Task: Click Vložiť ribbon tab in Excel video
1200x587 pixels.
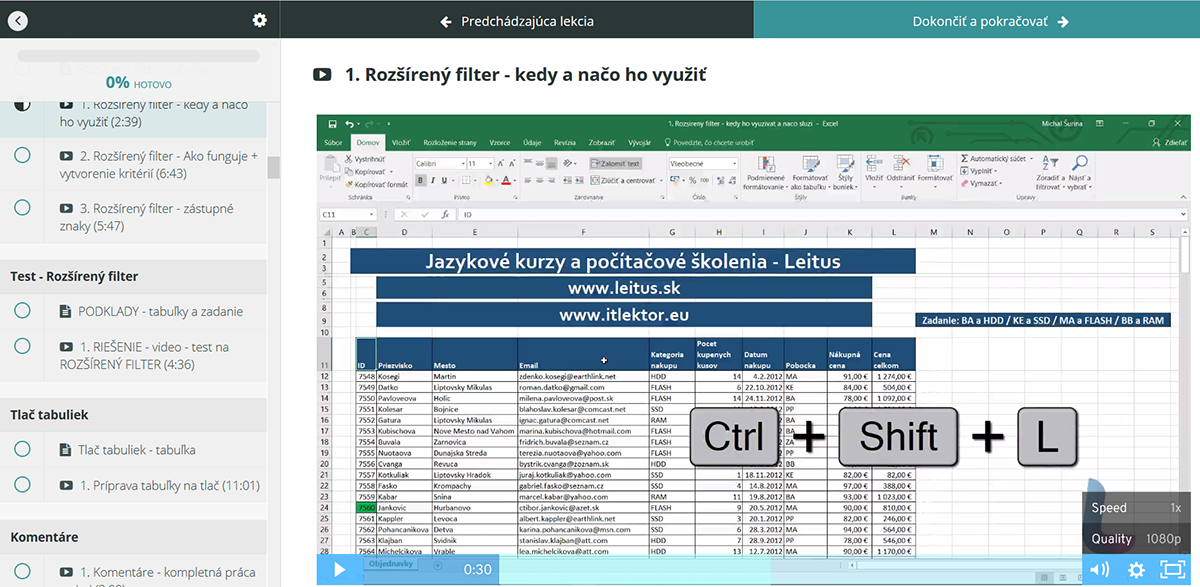Action: [401, 143]
